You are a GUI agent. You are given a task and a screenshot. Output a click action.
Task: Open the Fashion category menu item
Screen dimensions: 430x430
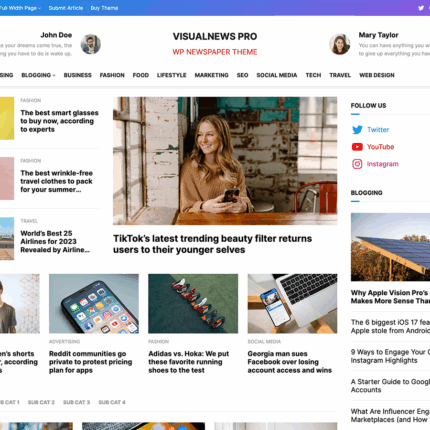point(112,75)
